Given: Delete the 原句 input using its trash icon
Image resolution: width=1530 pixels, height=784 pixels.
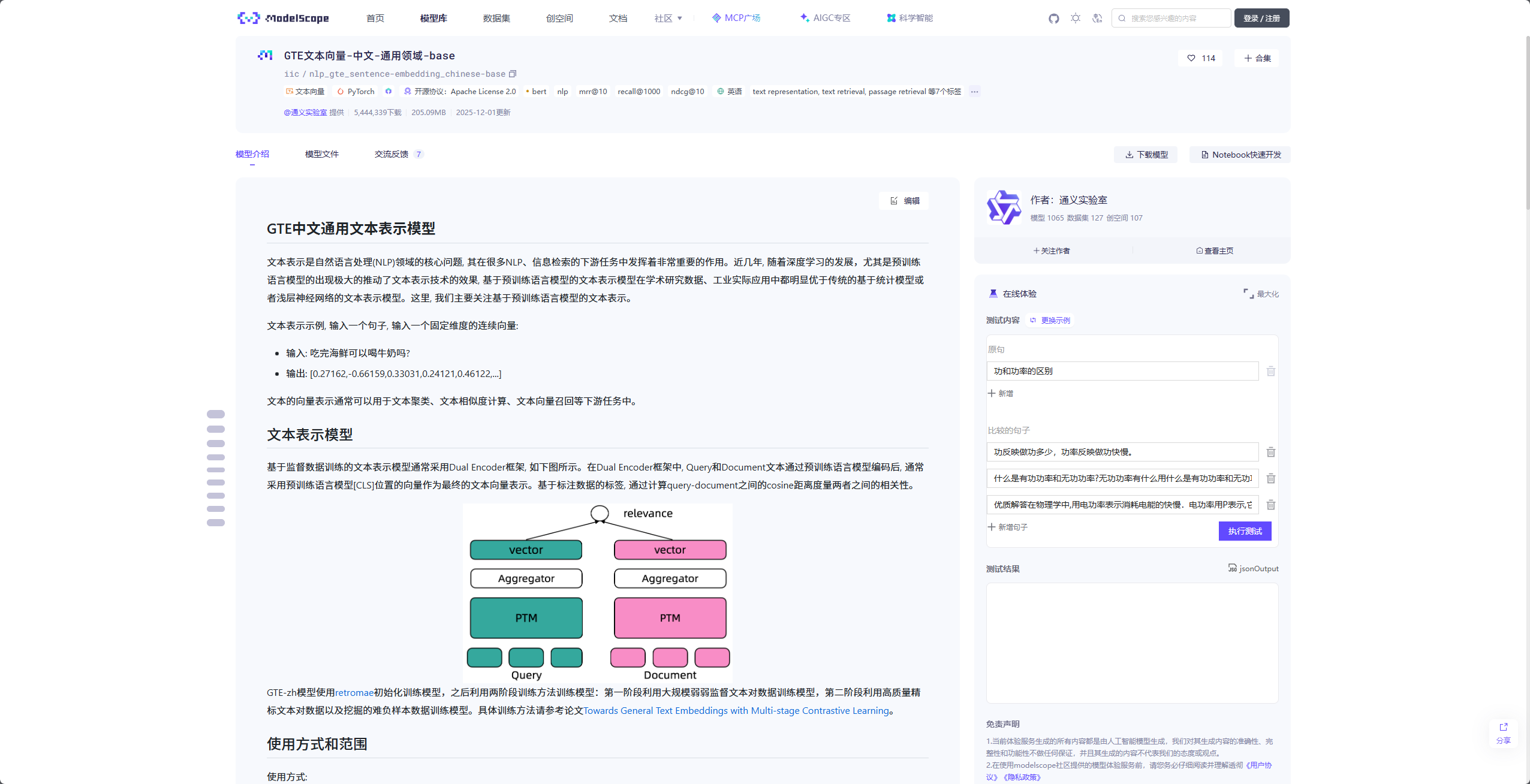Looking at the screenshot, I should click(1271, 371).
